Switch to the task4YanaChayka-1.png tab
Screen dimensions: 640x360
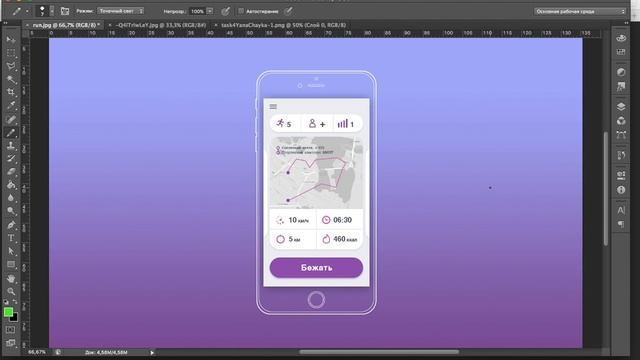(x=283, y=25)
